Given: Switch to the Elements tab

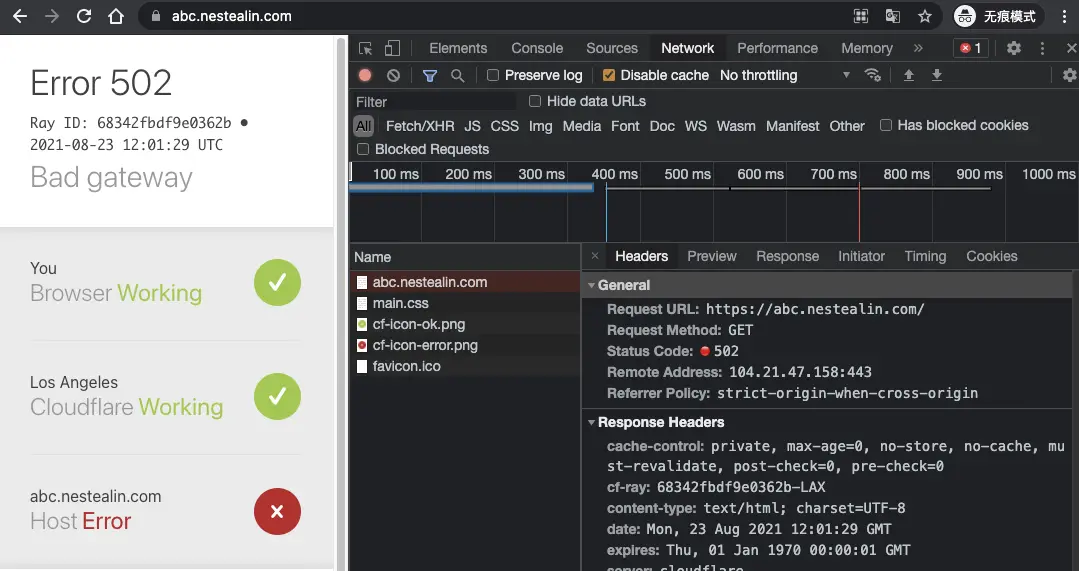Looking at the screenshot, I should click(x=458, y=48).
